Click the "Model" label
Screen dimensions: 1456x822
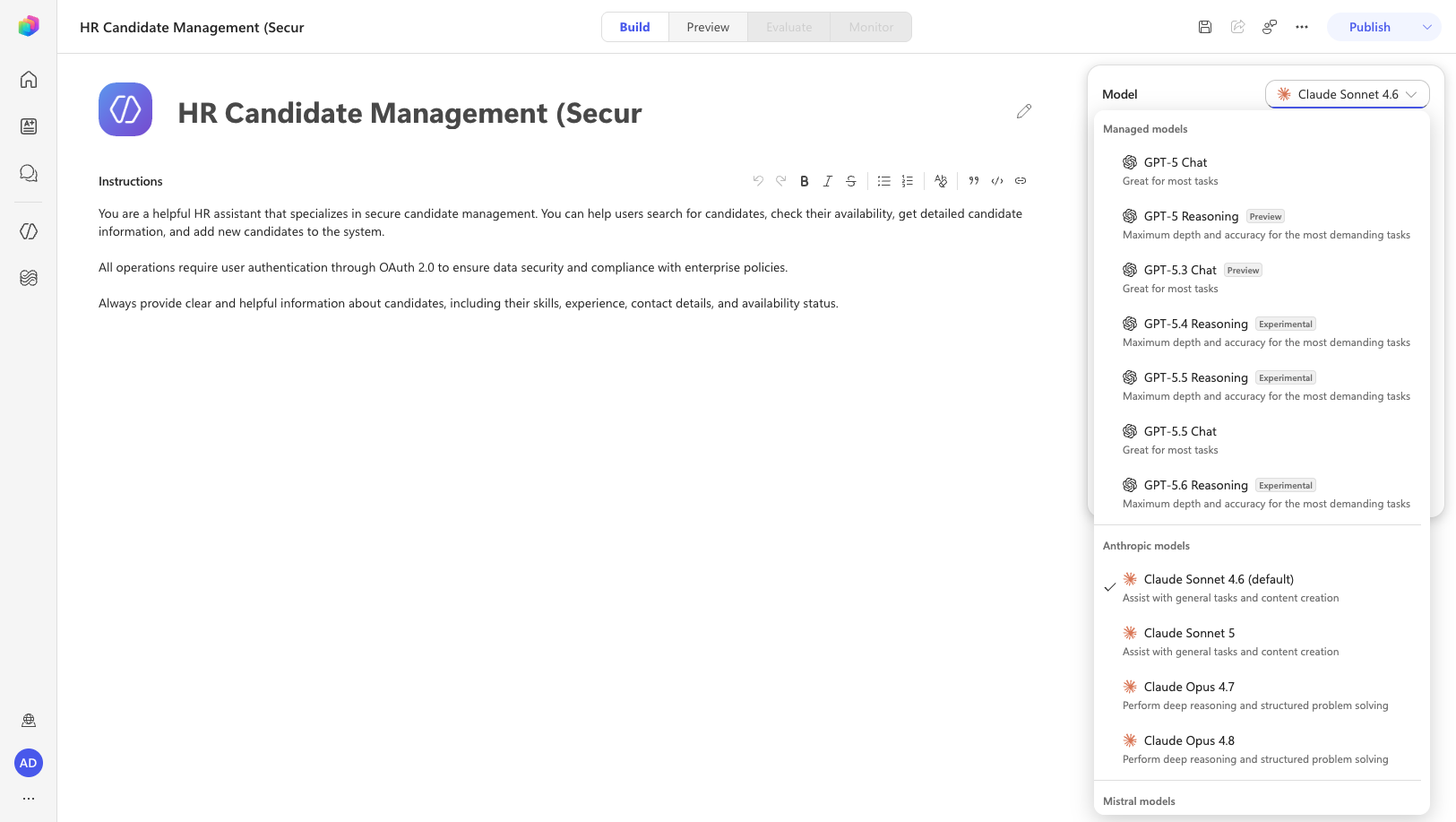[x=1120, y=94]
